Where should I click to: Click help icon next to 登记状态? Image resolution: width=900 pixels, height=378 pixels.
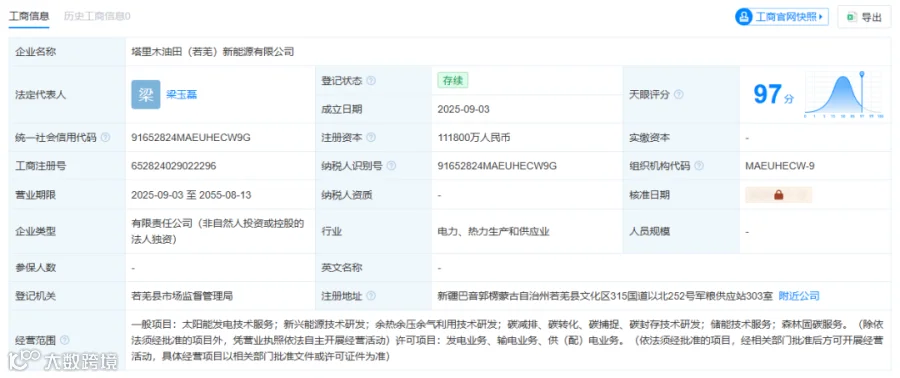click(371, 81)
